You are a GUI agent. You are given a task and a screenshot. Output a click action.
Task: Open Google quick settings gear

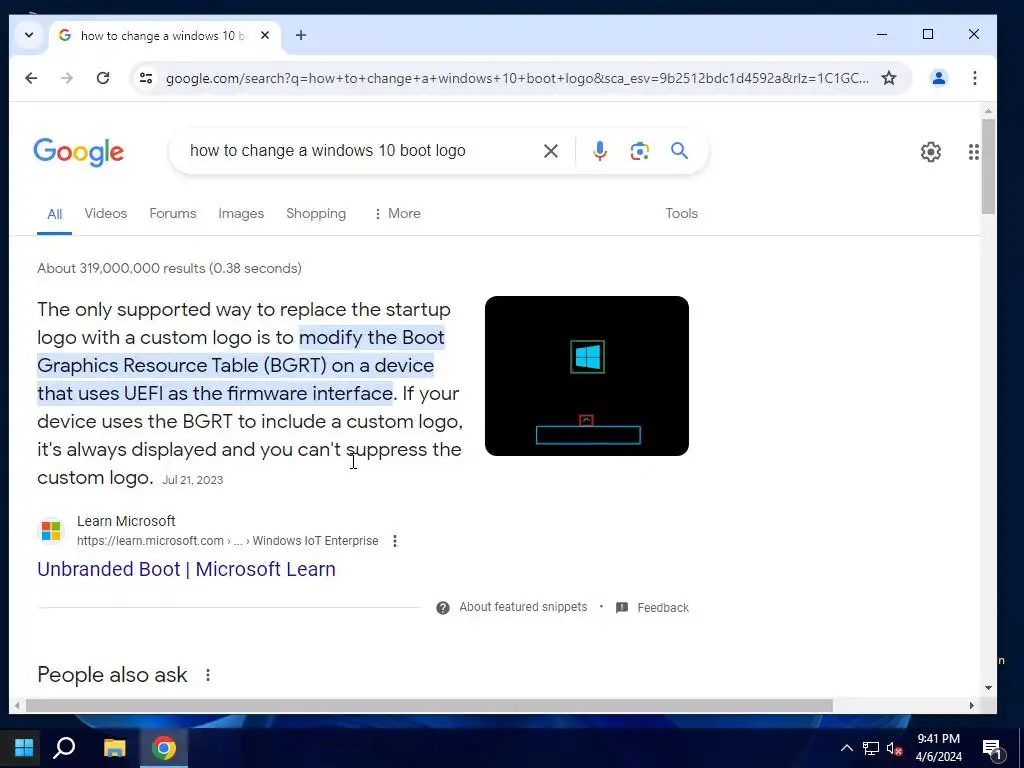click(x=931, y=152)
